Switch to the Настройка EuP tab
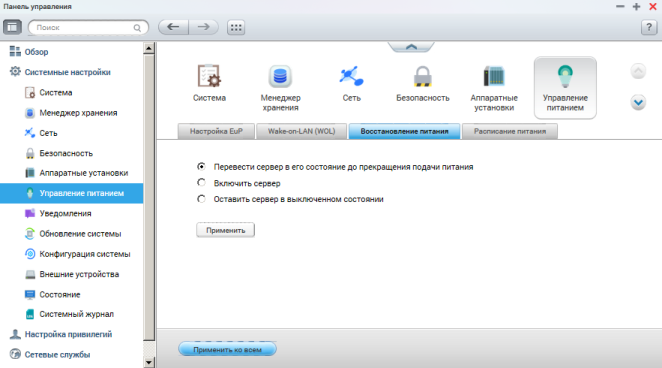The image size is (662, 368). [216, 131]
